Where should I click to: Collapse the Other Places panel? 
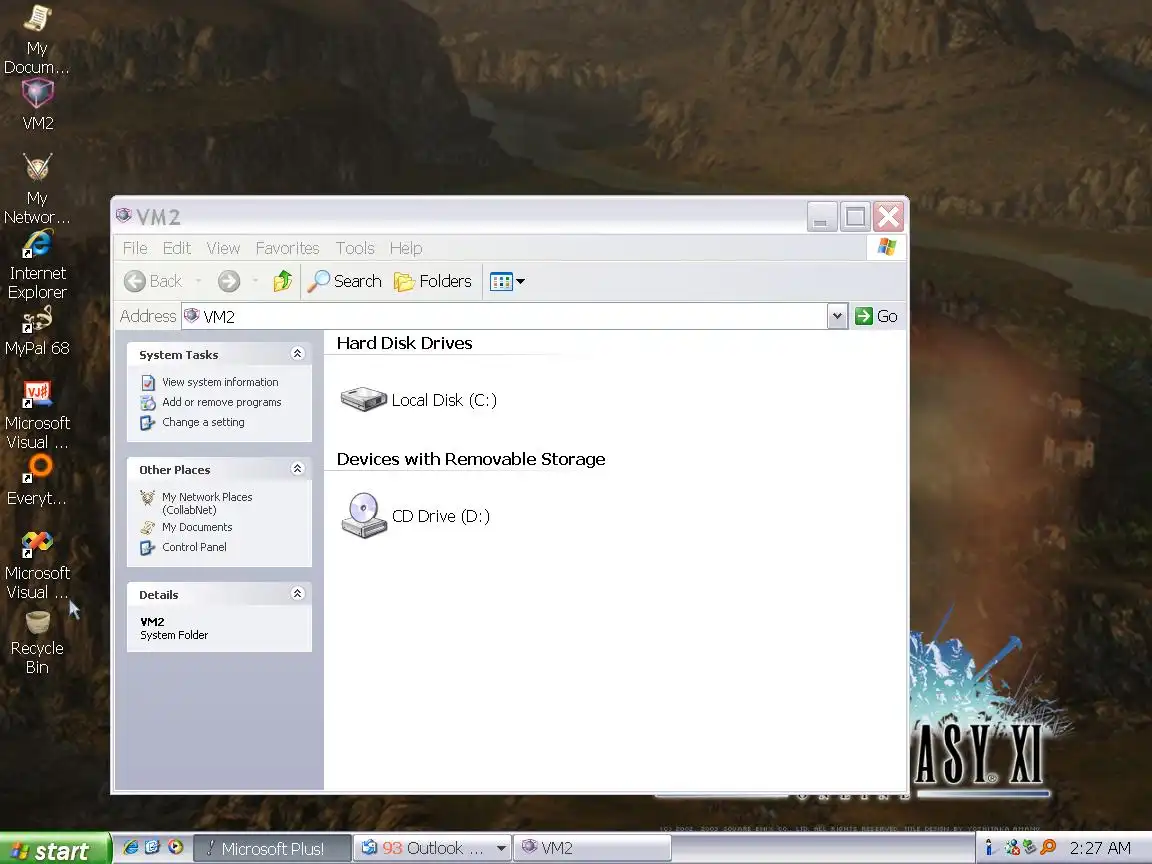[x=298, y=469]
